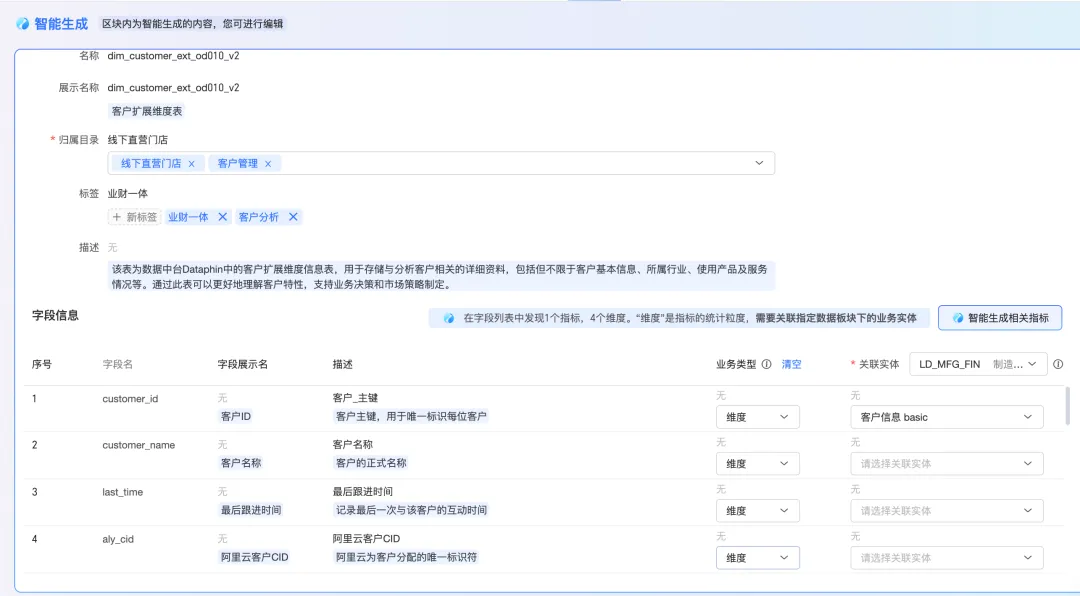
Task: Click the customer_name field name
Action: coord(138,445)
